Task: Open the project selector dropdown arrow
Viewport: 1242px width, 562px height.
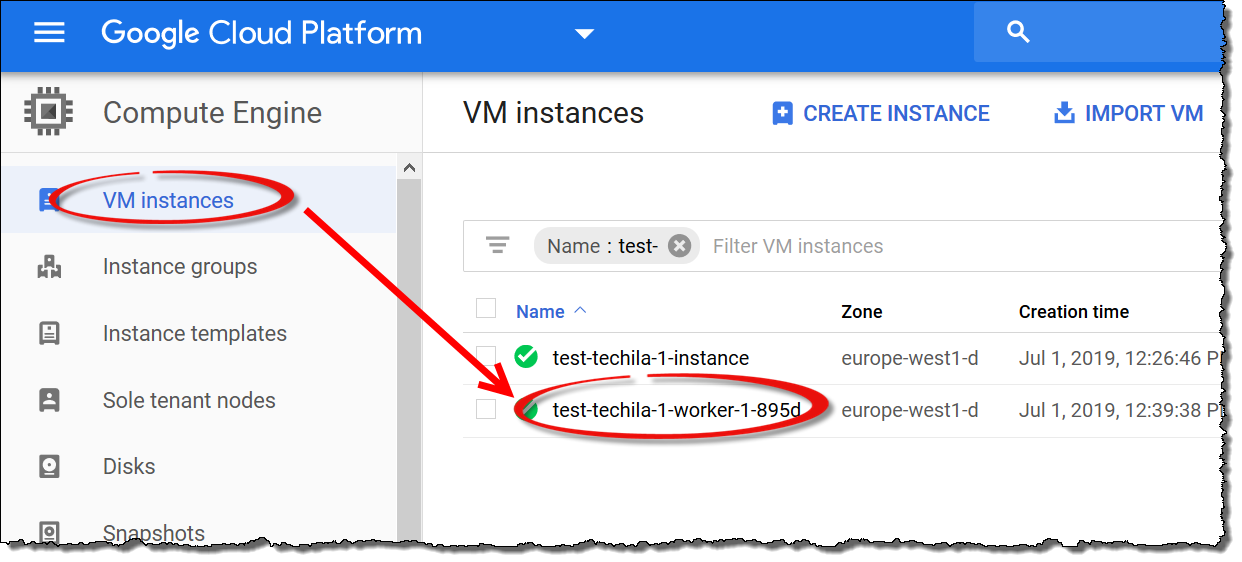Action: click(585, 34)
